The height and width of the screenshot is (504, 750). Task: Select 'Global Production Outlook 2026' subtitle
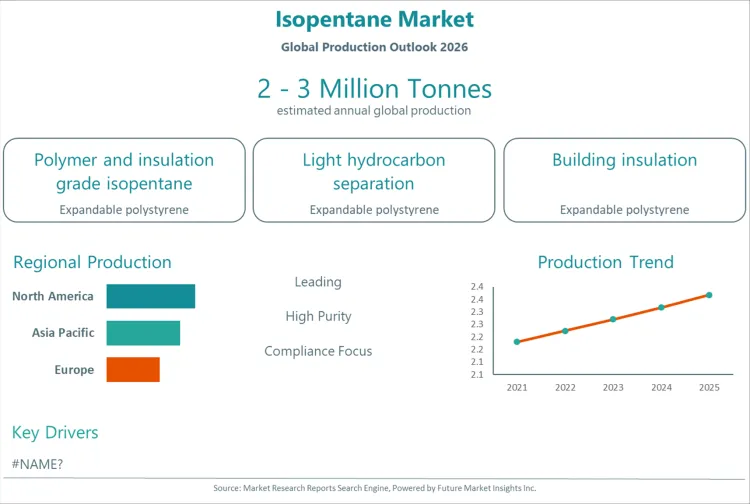click(x=375, y=47)
